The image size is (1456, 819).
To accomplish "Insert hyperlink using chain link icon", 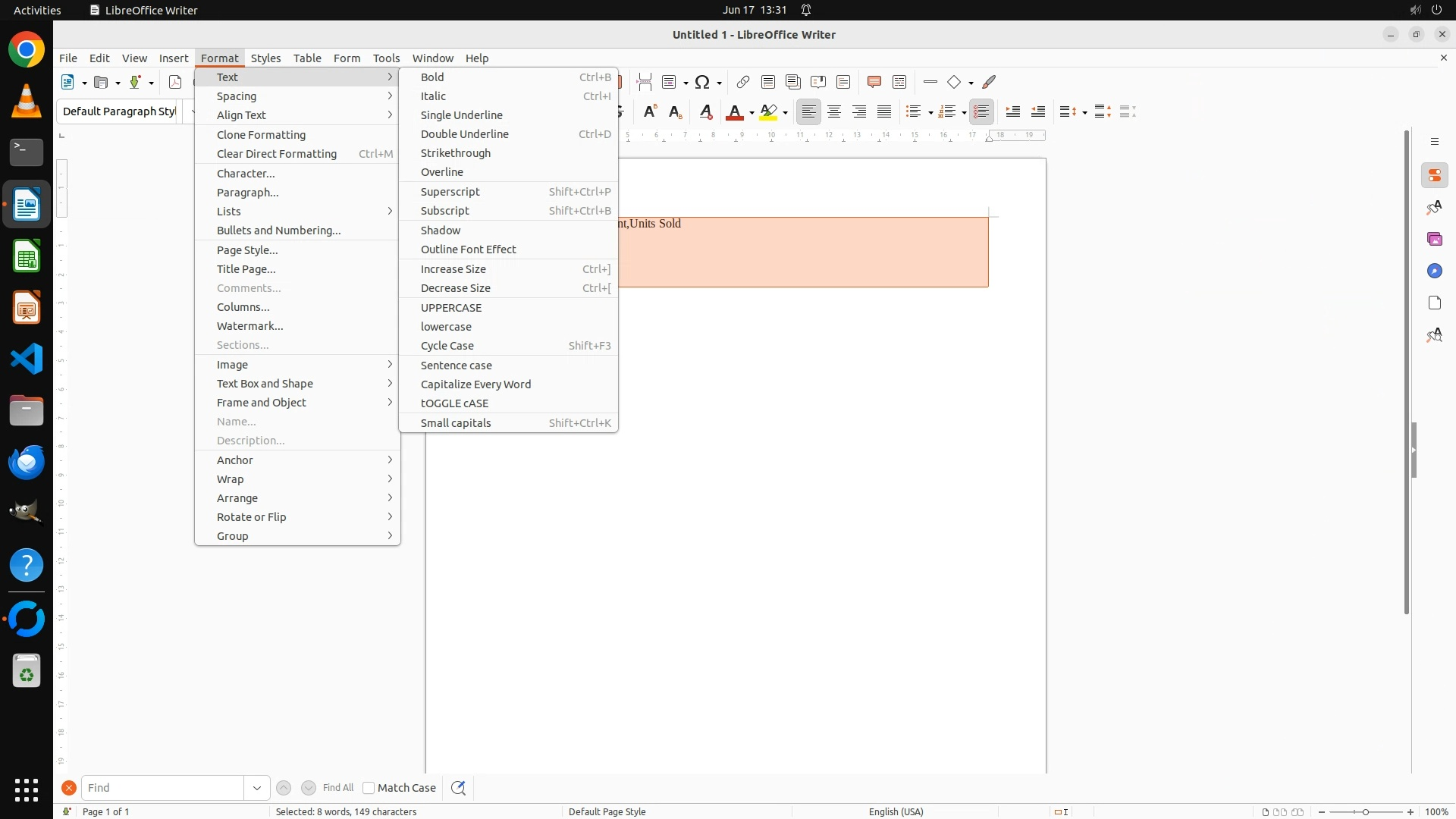I will tap(742, 82).
